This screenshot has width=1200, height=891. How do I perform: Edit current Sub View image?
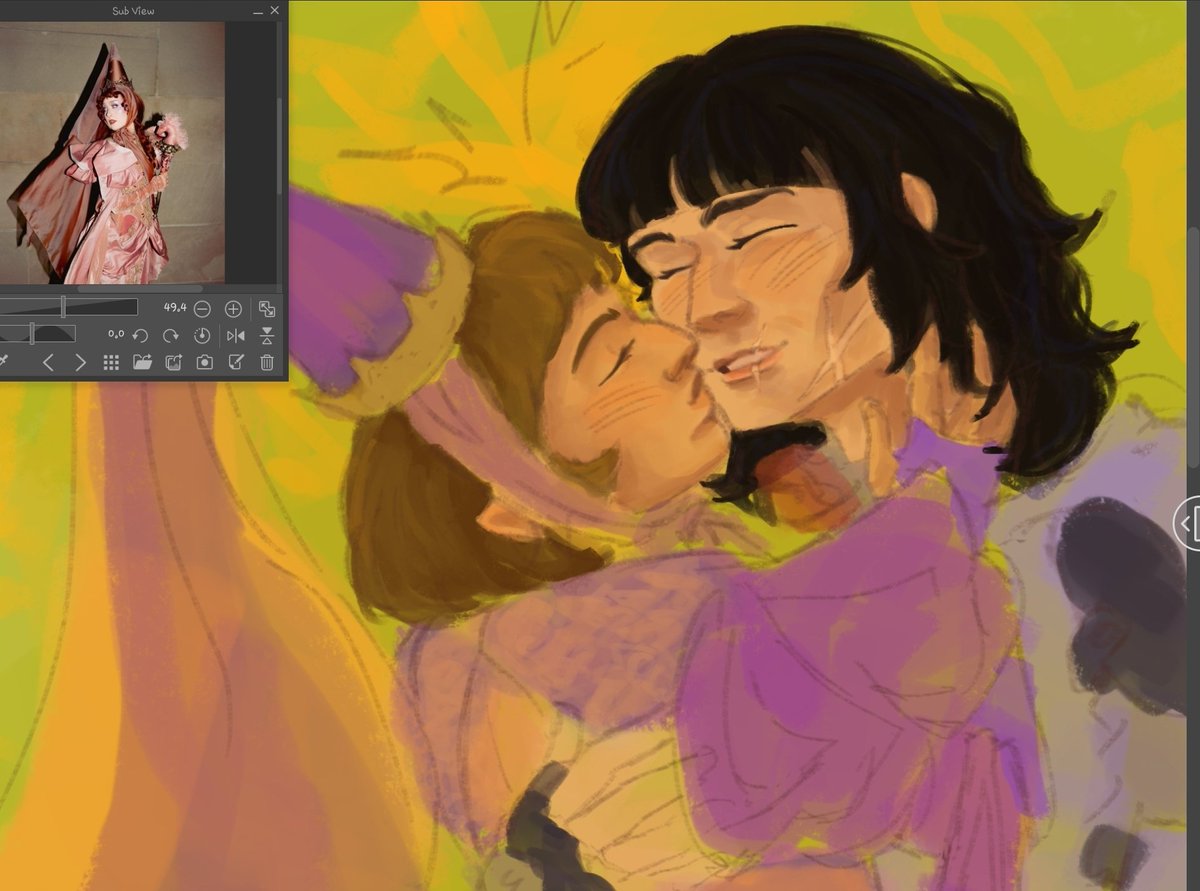coord(236,362)
